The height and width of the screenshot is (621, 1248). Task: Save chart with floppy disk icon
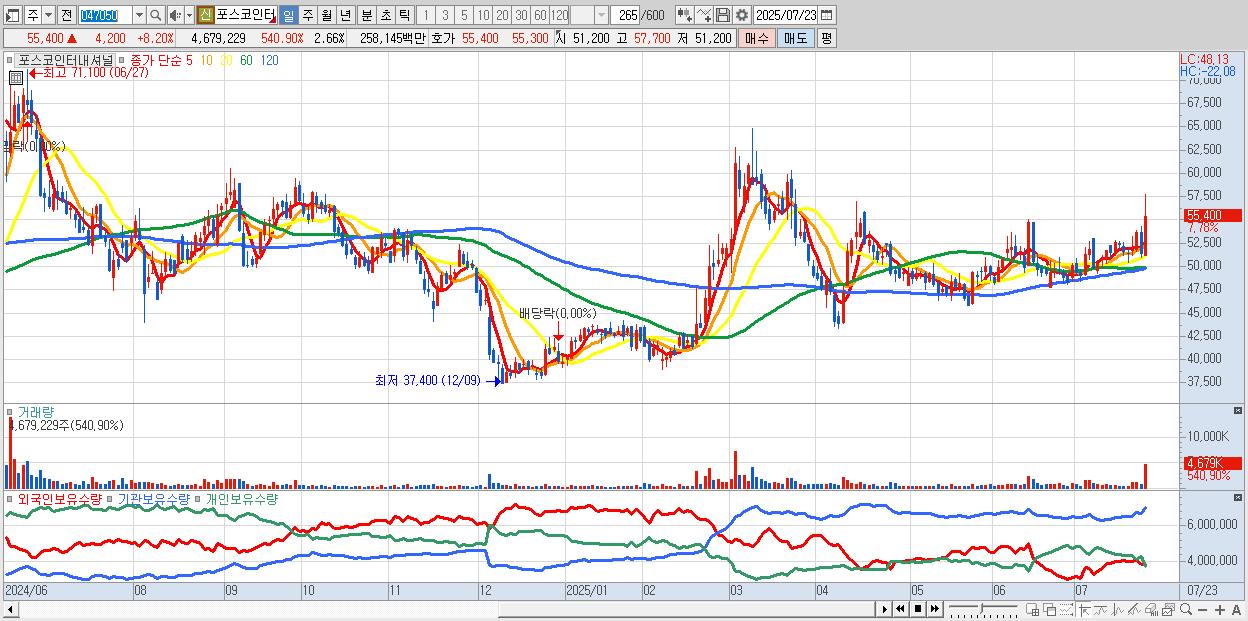tap(723, 15)
